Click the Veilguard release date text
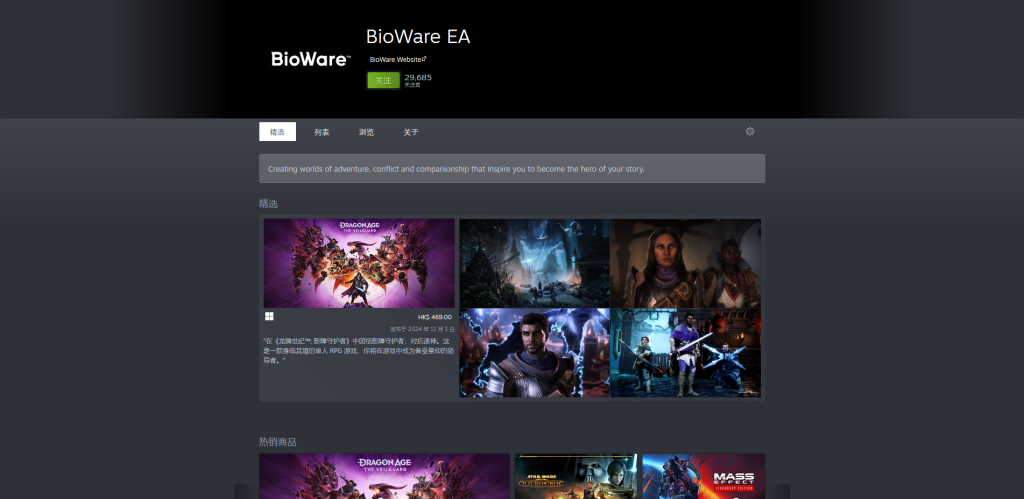 [423, 330]
